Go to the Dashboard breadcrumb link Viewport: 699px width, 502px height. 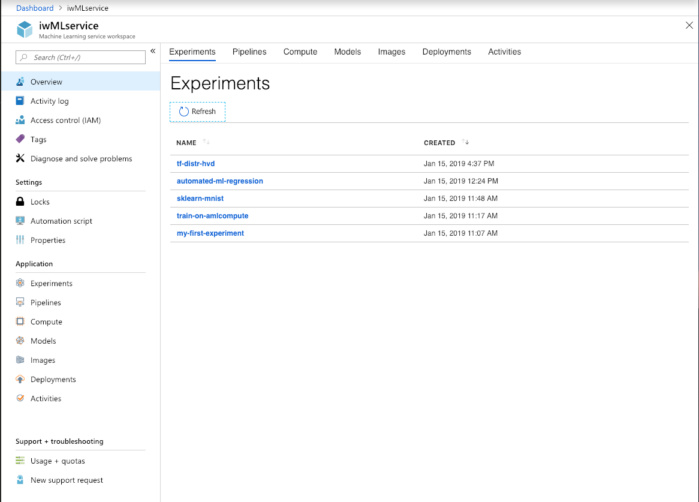(35, 8)
